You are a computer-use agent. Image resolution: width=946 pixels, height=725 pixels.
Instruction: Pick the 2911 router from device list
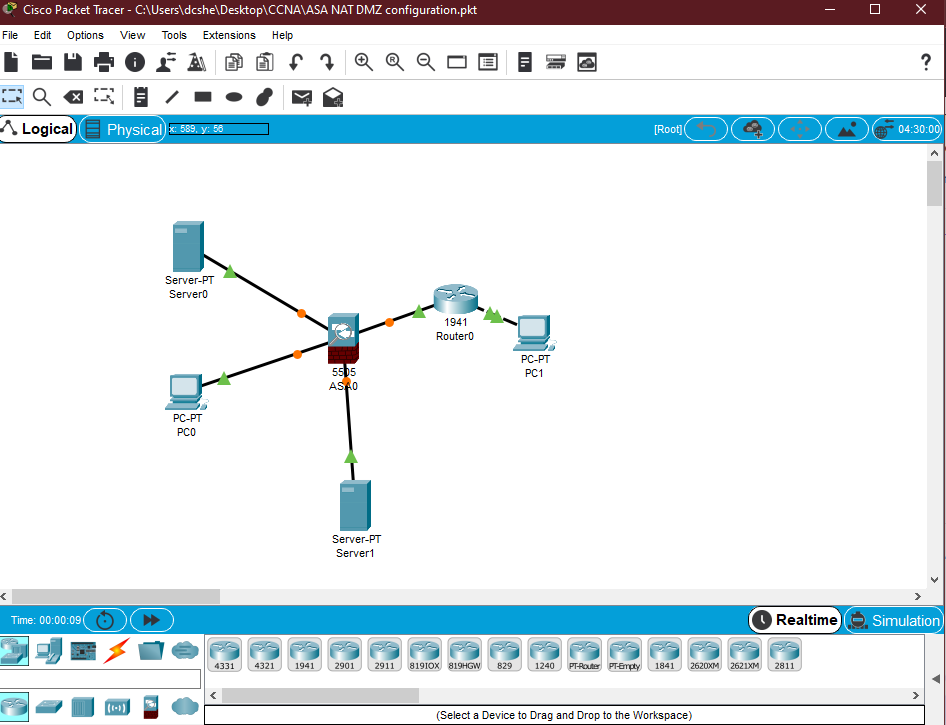click(x=384, y=654)
